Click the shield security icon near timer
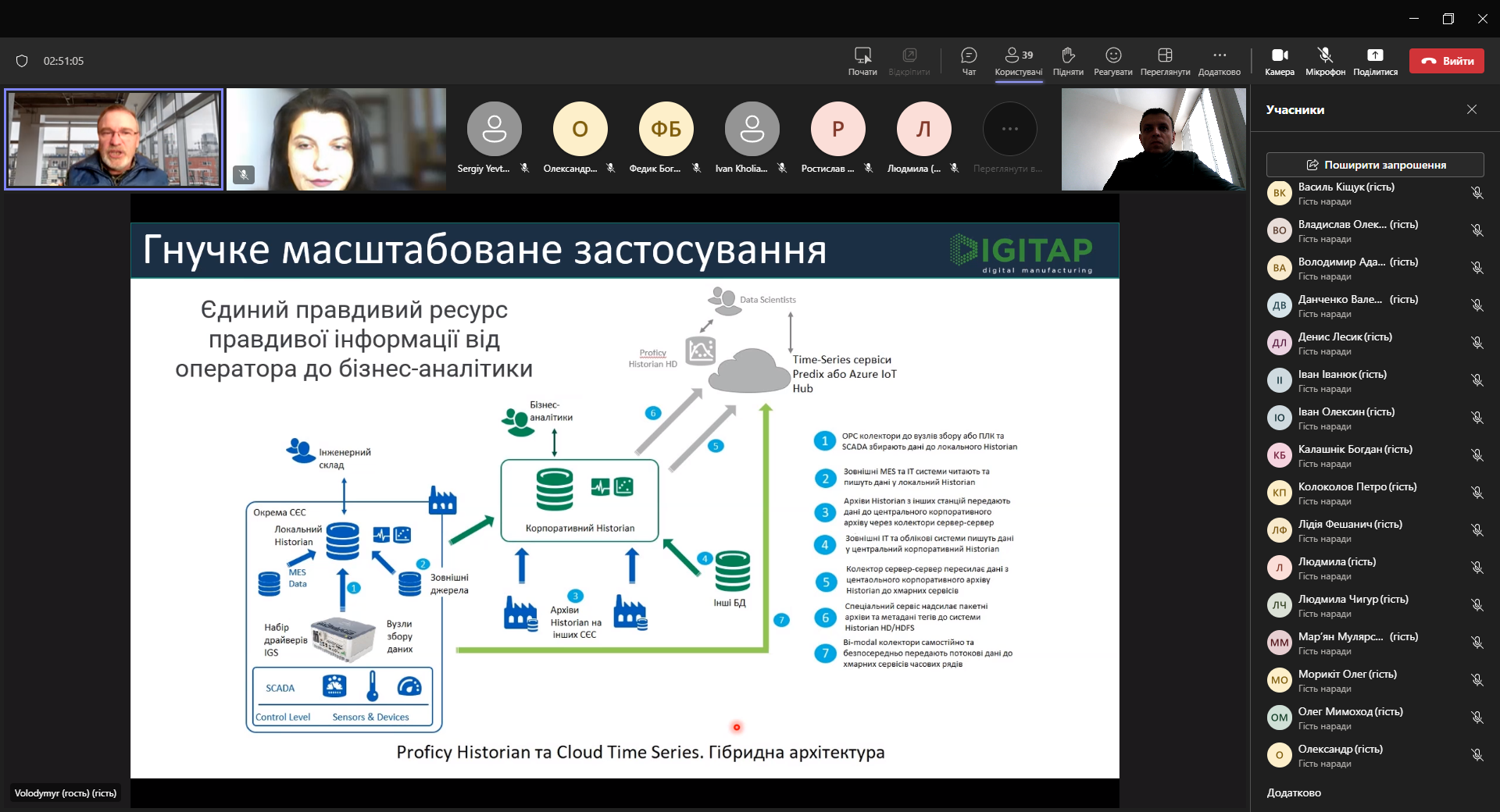The height and width of the screenshot is (812, 1500). tap(22, 61)
